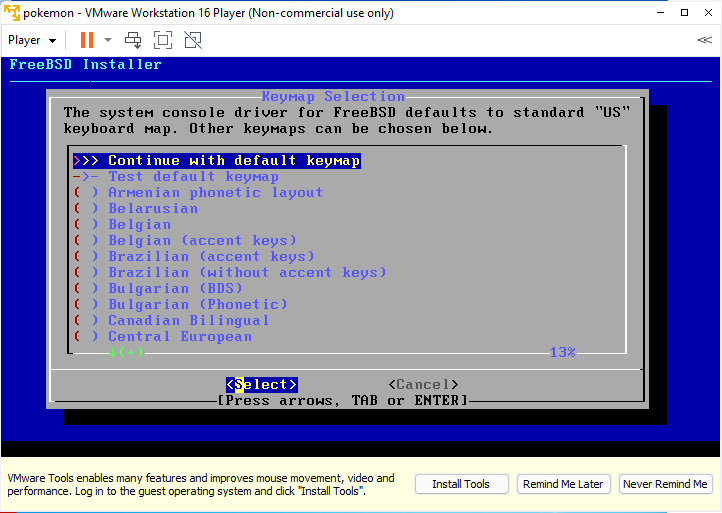
Task: Minimize the VMware Player window
Action: (x=660, y=12)
